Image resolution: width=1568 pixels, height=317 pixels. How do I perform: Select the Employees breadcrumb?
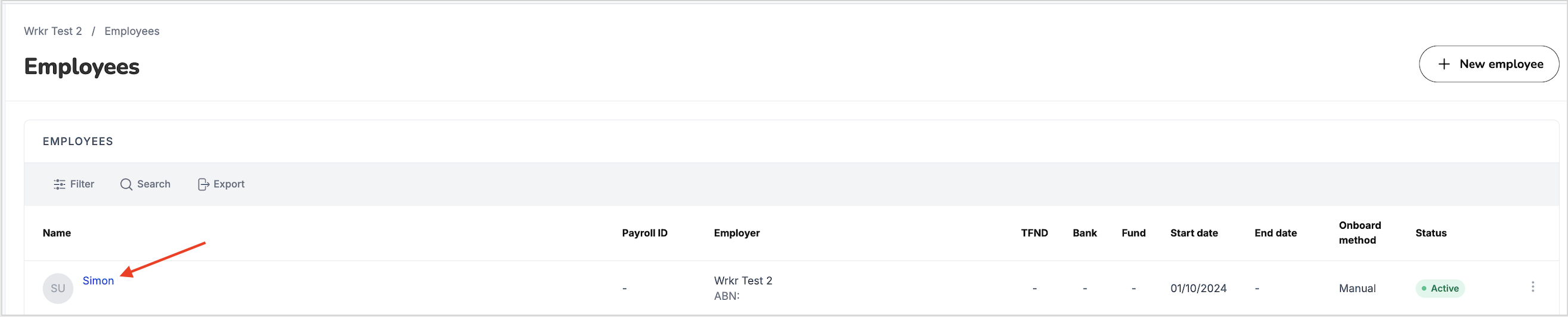(132, 31)
